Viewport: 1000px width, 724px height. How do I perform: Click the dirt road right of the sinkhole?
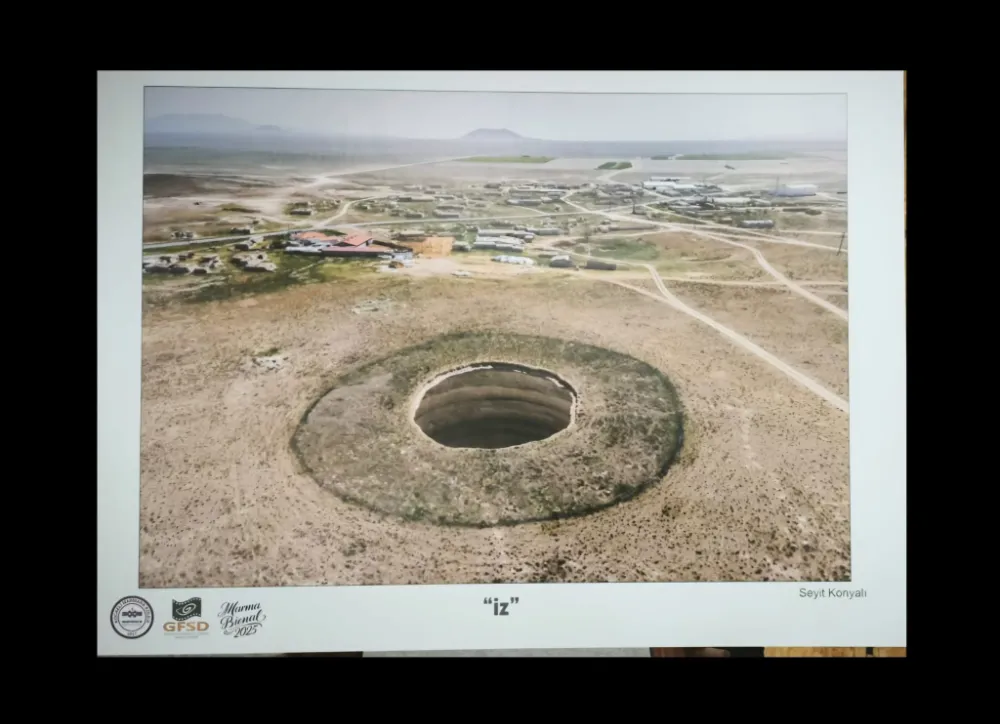[x=745, y=342]
